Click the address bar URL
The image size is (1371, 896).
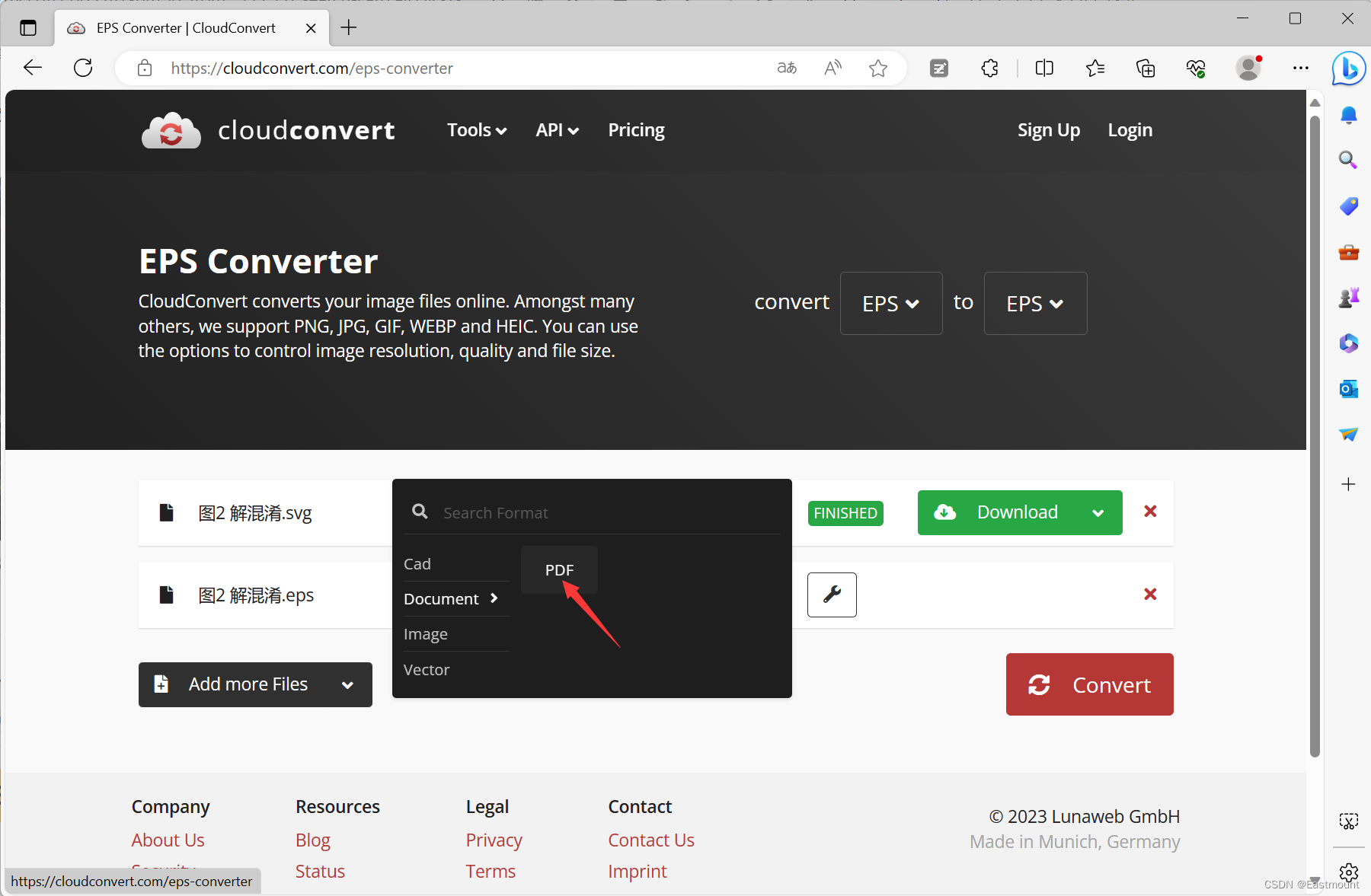pyautogui.click(x=312, y=69)
